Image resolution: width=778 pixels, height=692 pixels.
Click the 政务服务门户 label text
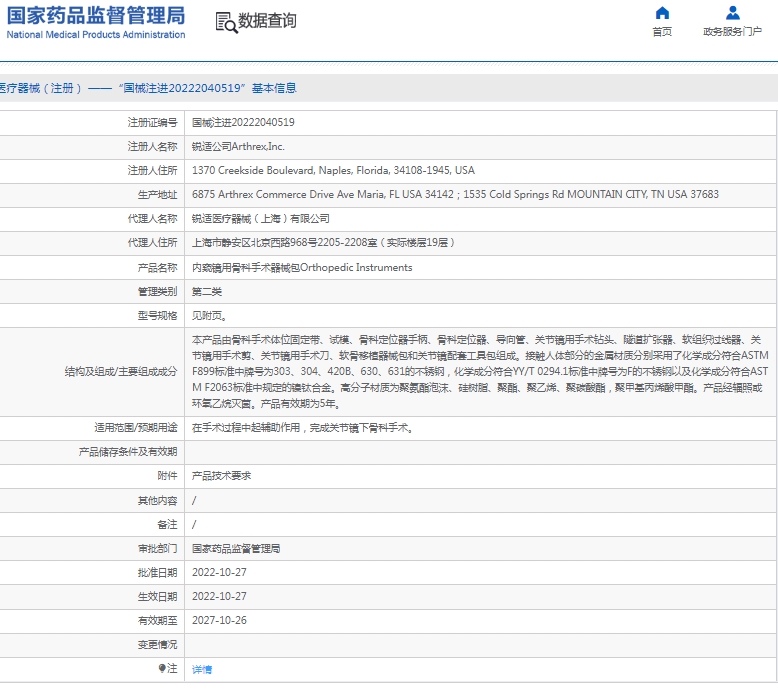732,32
